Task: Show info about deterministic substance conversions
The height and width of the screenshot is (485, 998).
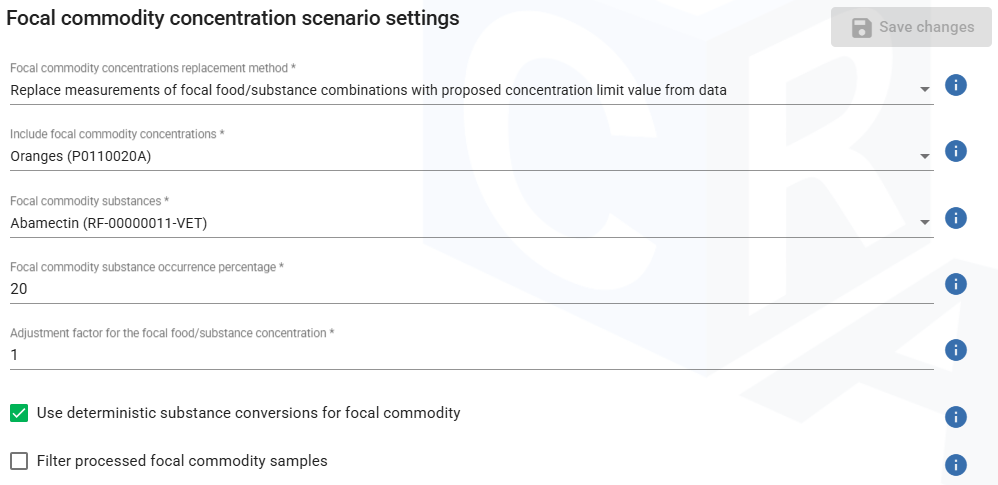Action: tap(955, 417)
